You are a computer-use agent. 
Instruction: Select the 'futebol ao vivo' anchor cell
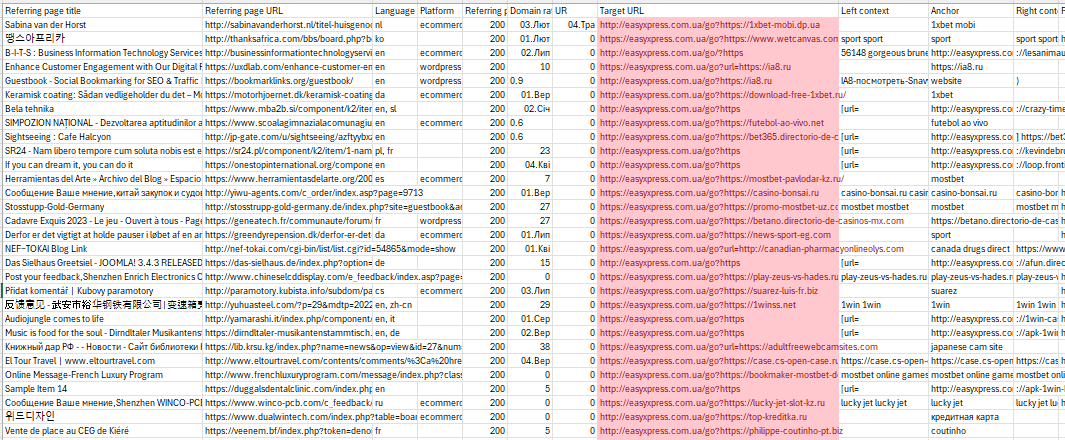(x=971, y=123)
